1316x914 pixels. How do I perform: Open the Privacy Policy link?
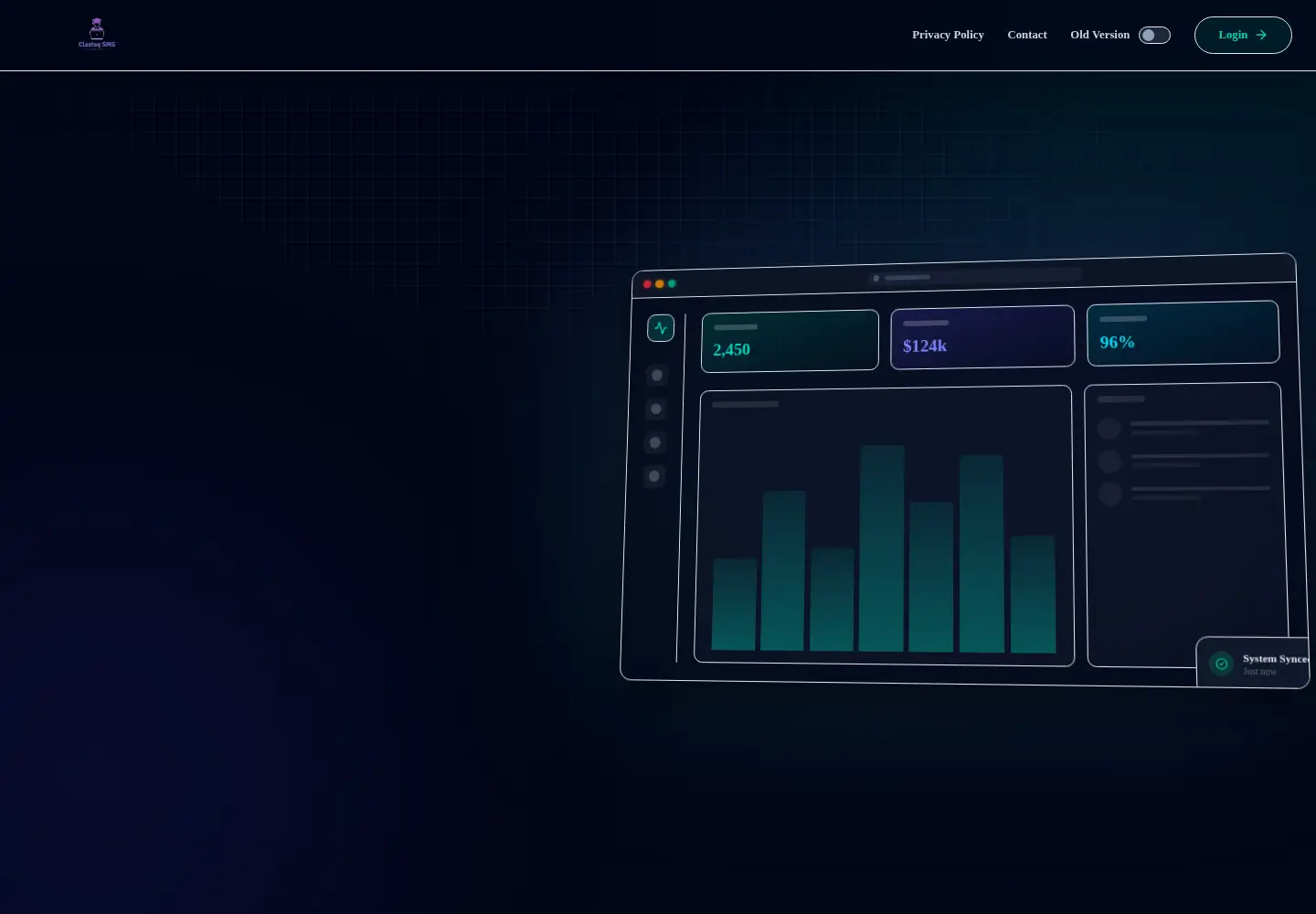point(948,35)
